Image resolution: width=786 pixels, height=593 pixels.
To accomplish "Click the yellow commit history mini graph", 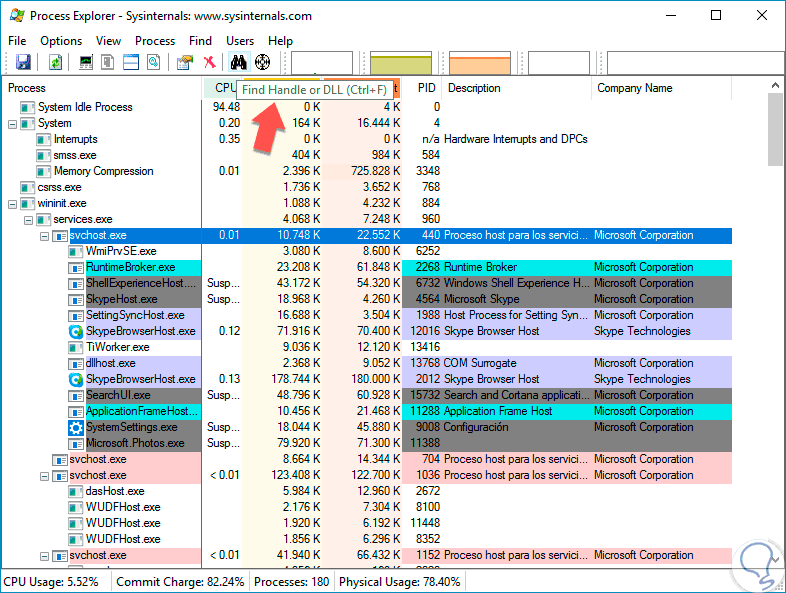I will point(401,63).
